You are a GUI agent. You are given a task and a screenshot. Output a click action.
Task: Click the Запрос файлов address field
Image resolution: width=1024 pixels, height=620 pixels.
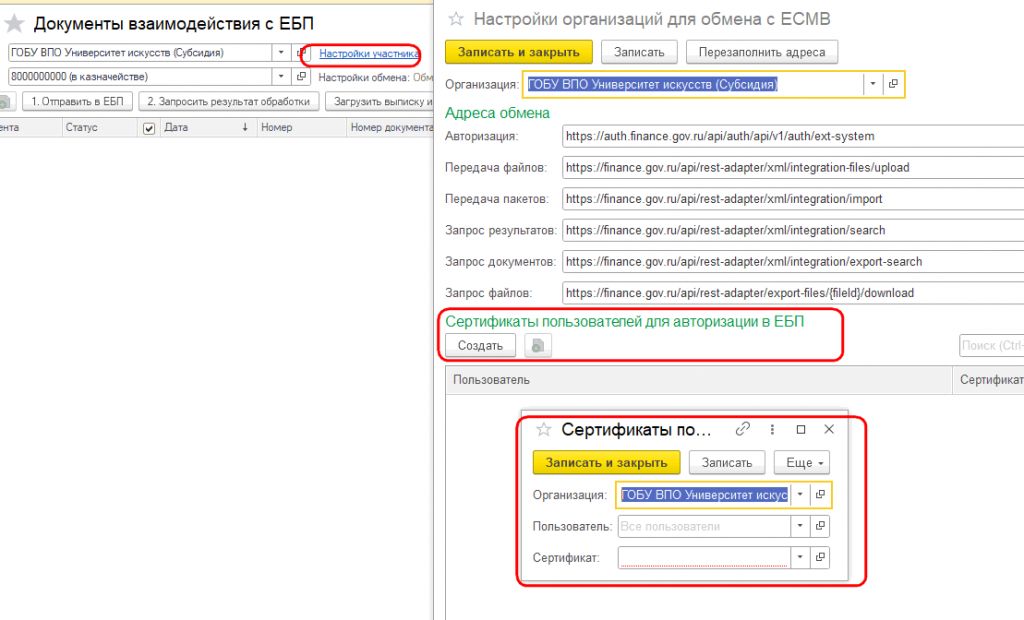tap(793, 293)
